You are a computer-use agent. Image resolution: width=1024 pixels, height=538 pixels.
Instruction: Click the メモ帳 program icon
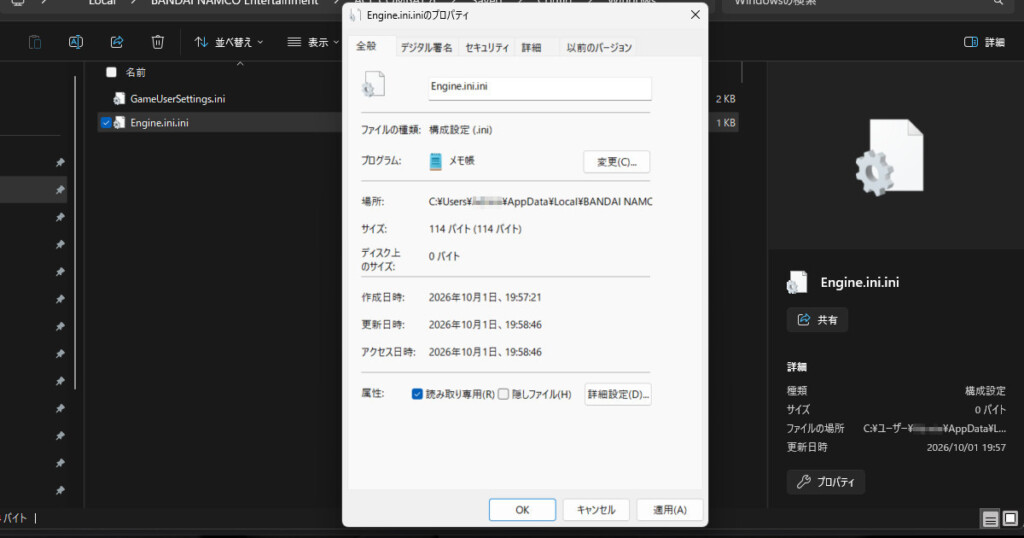[436, 161]
